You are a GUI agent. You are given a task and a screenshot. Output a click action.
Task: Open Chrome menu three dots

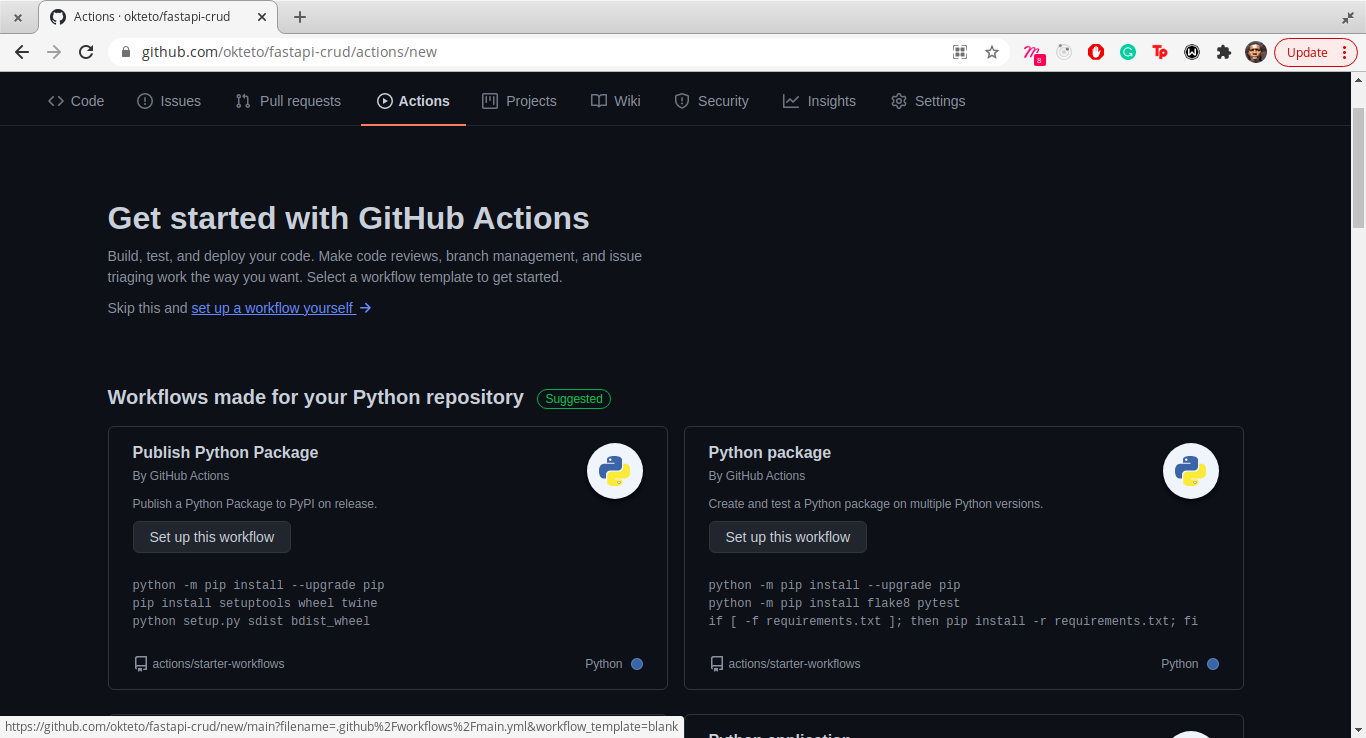(x=1347, y=52)
